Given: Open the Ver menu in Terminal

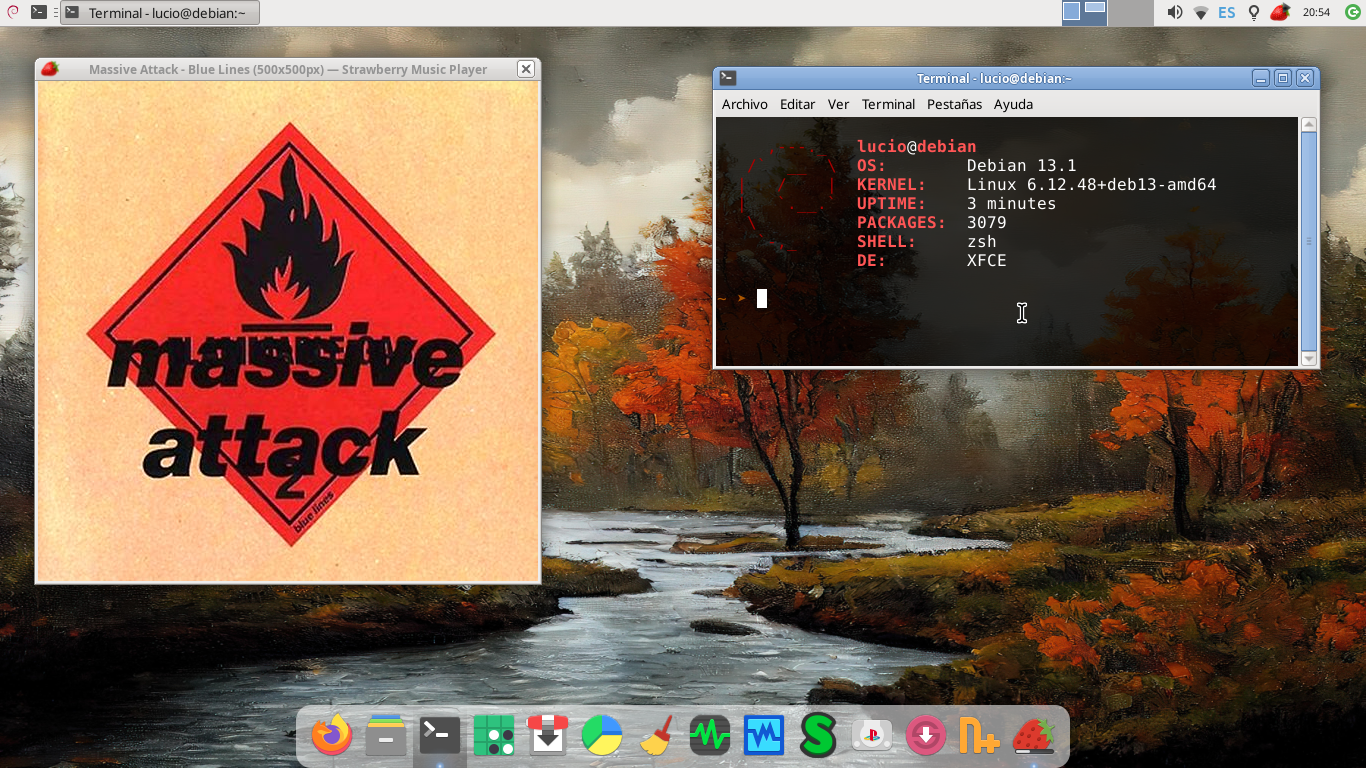Looking at the screenshot, I should pos(839,104).
